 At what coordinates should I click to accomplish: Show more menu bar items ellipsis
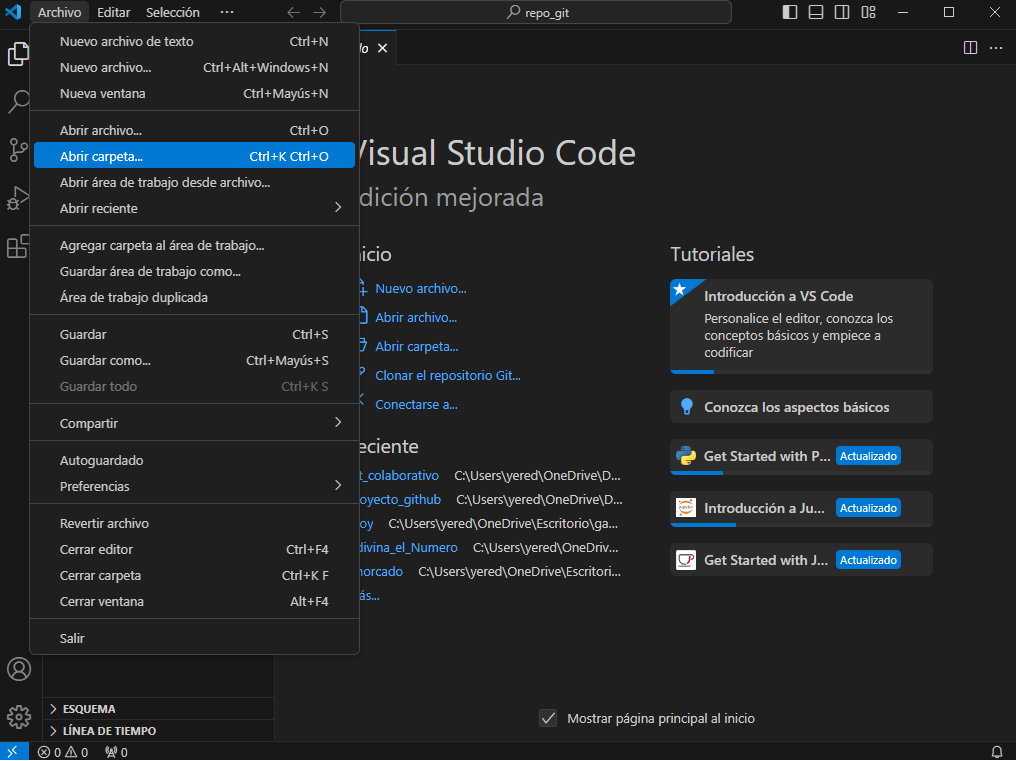click(x=226, y=12)
